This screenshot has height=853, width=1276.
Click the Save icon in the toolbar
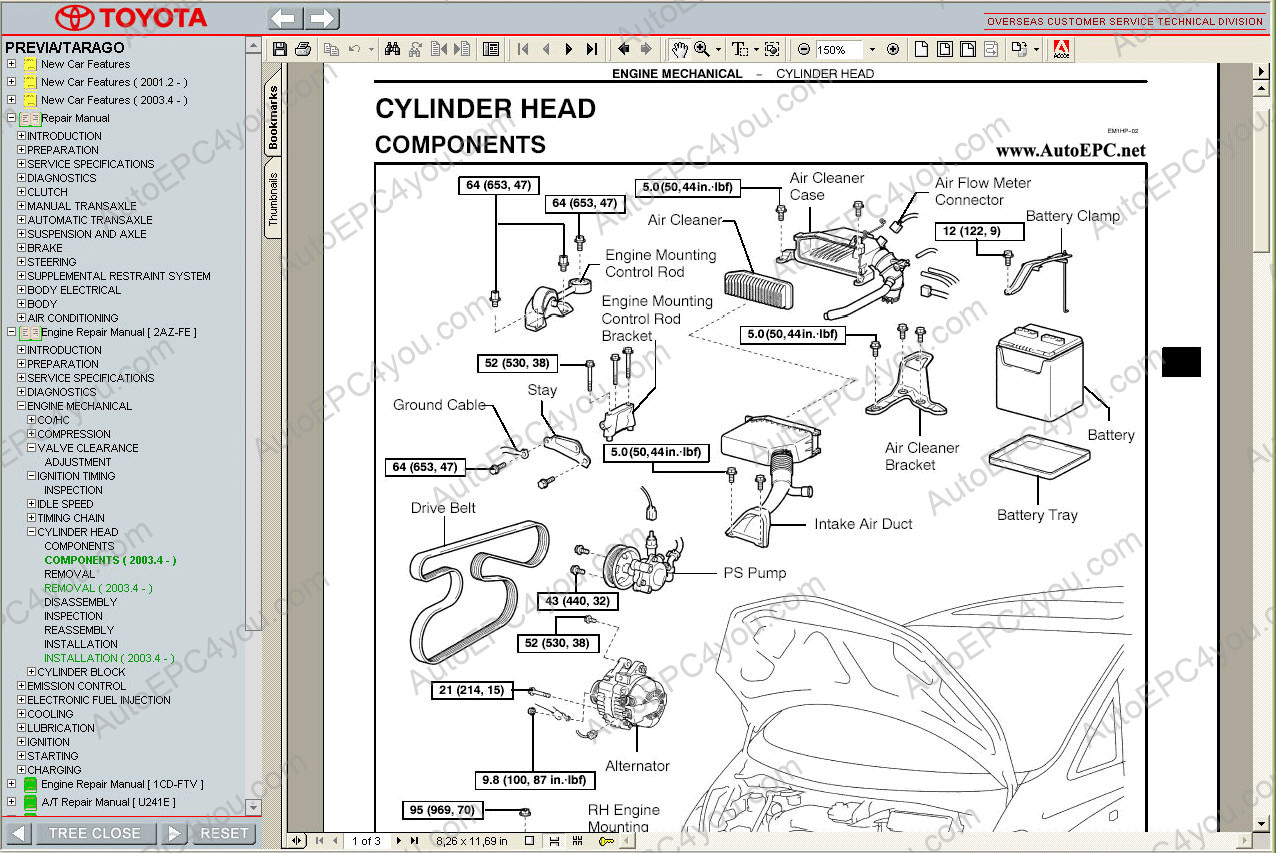(x=280, y=49)
